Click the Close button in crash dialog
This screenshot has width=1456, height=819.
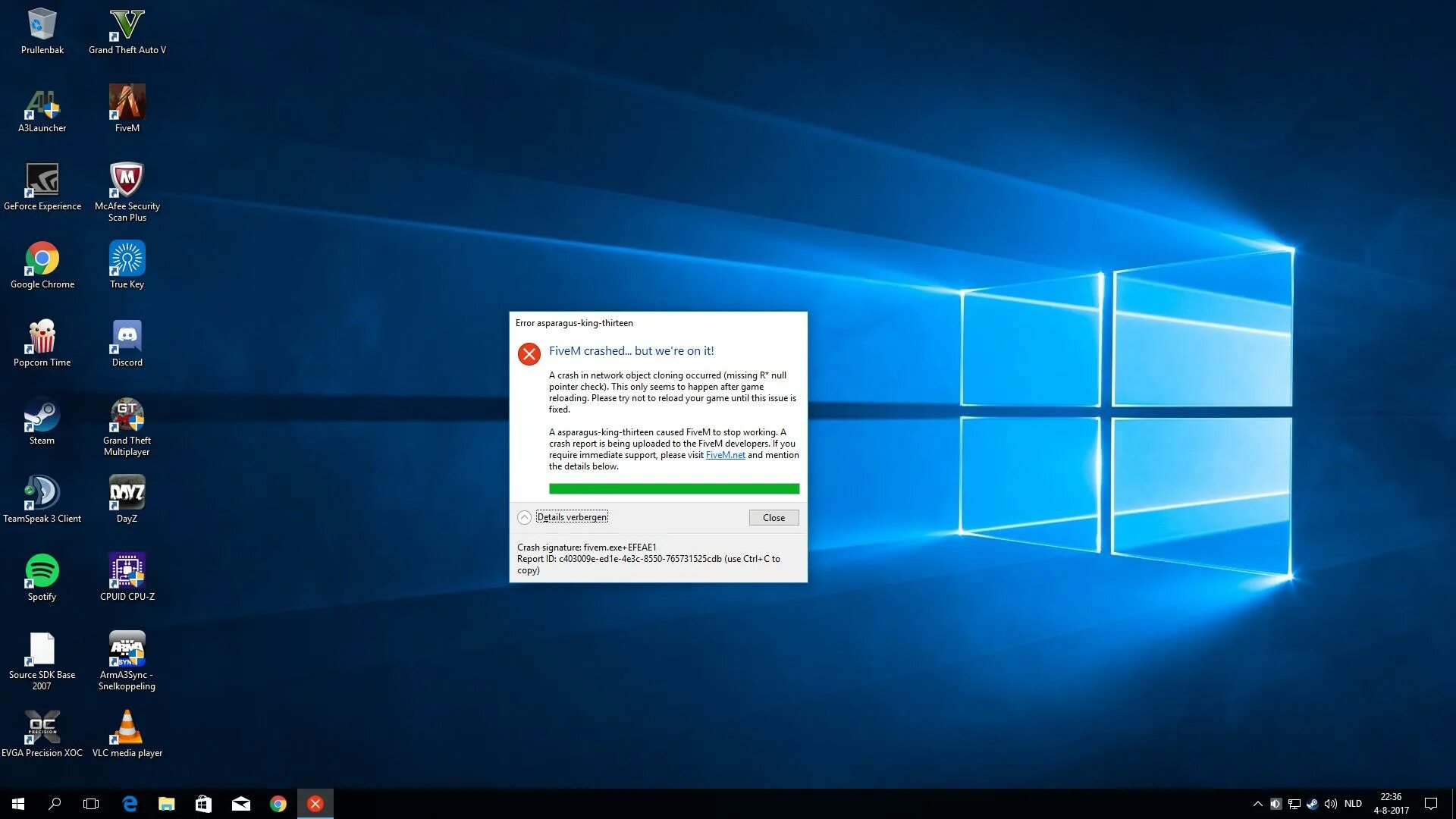click(773, 518)
